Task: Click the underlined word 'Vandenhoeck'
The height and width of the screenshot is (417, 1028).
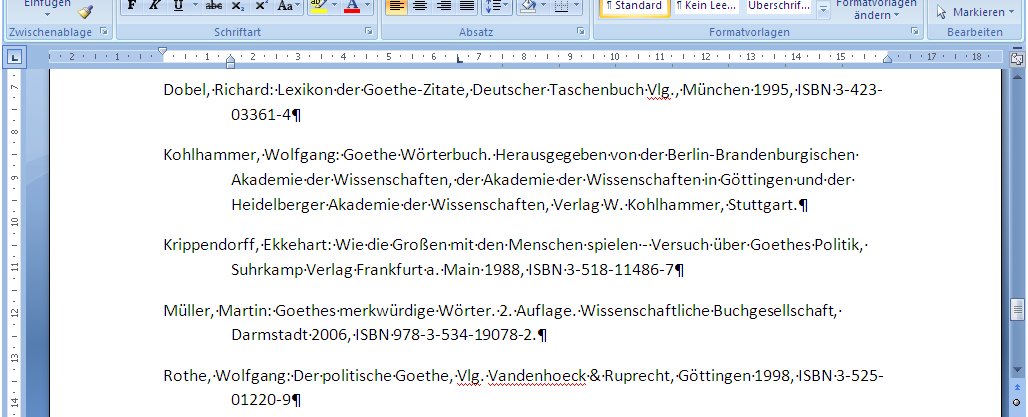Action: click(537, 376)
